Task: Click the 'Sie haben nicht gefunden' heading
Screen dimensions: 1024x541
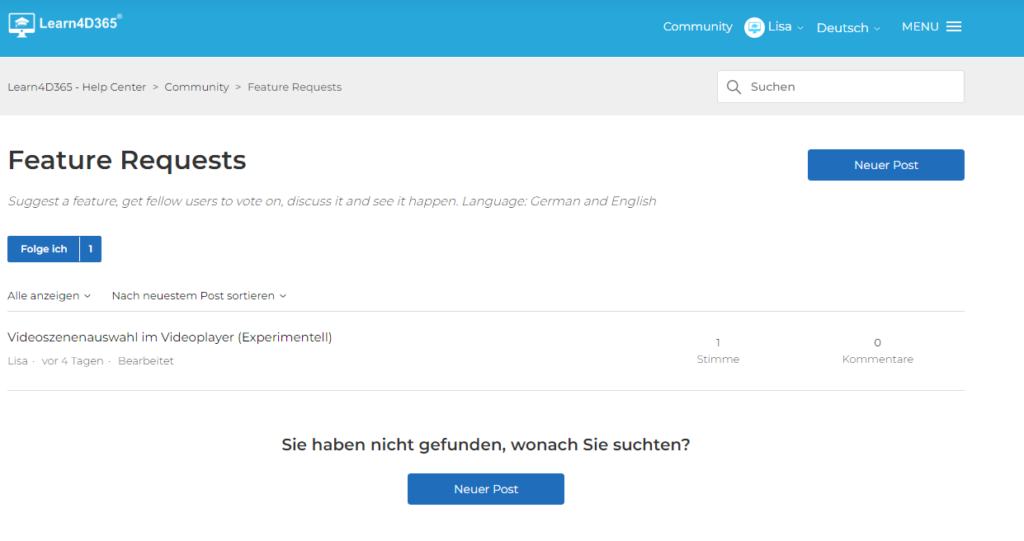Action: [x=486, y=444]
